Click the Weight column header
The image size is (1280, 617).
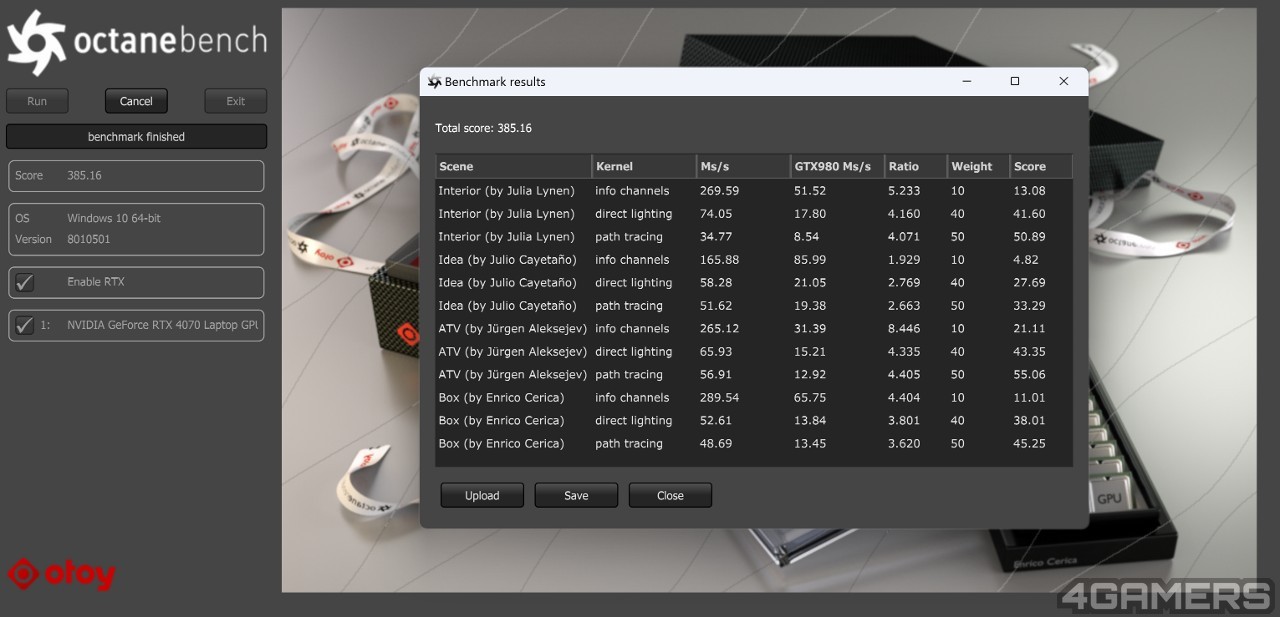click(979, 166)
